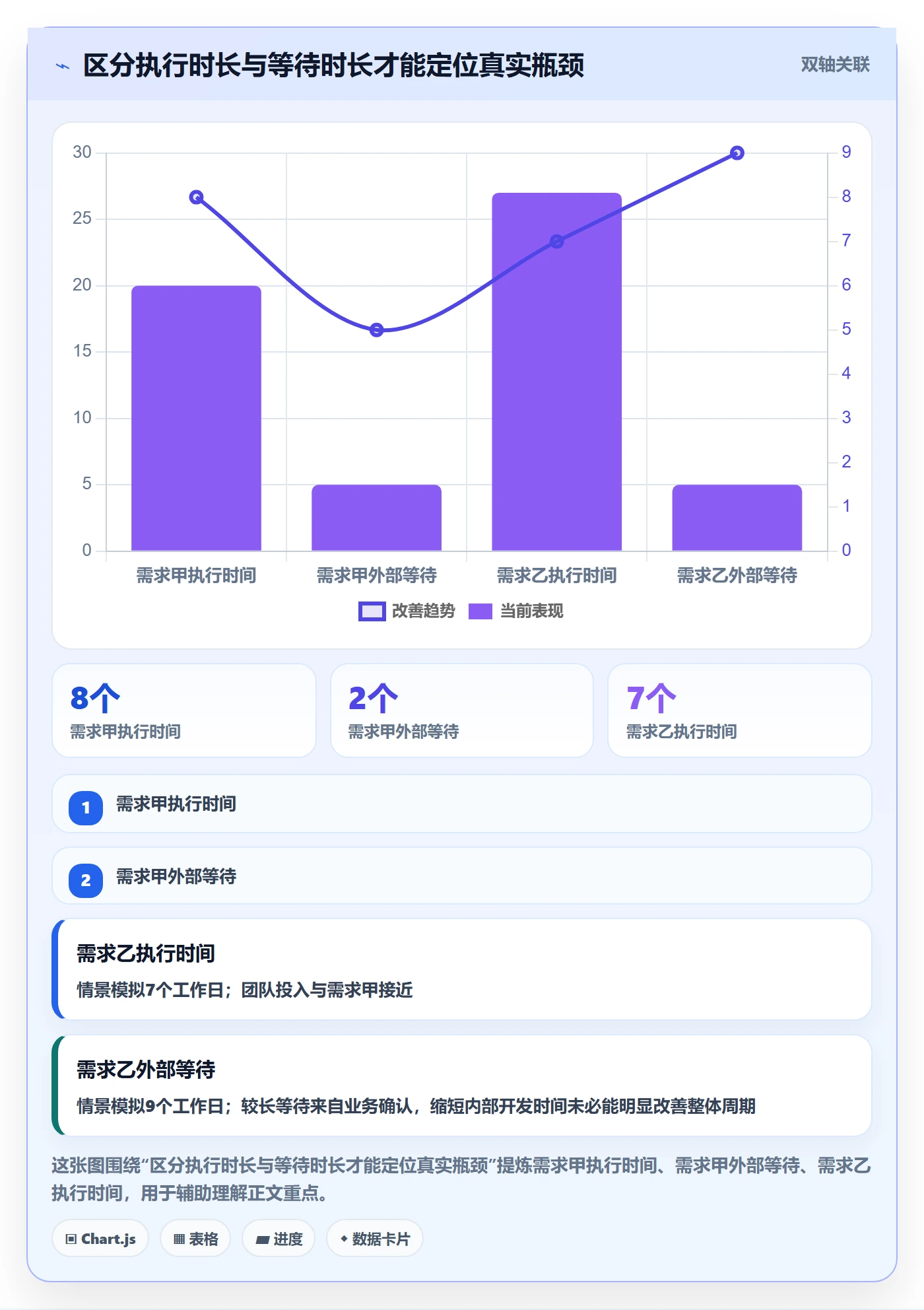Click the main title 区分执行时长与等待时长
The height and width of the screenshot is (1310, 924).
(333, 65)
